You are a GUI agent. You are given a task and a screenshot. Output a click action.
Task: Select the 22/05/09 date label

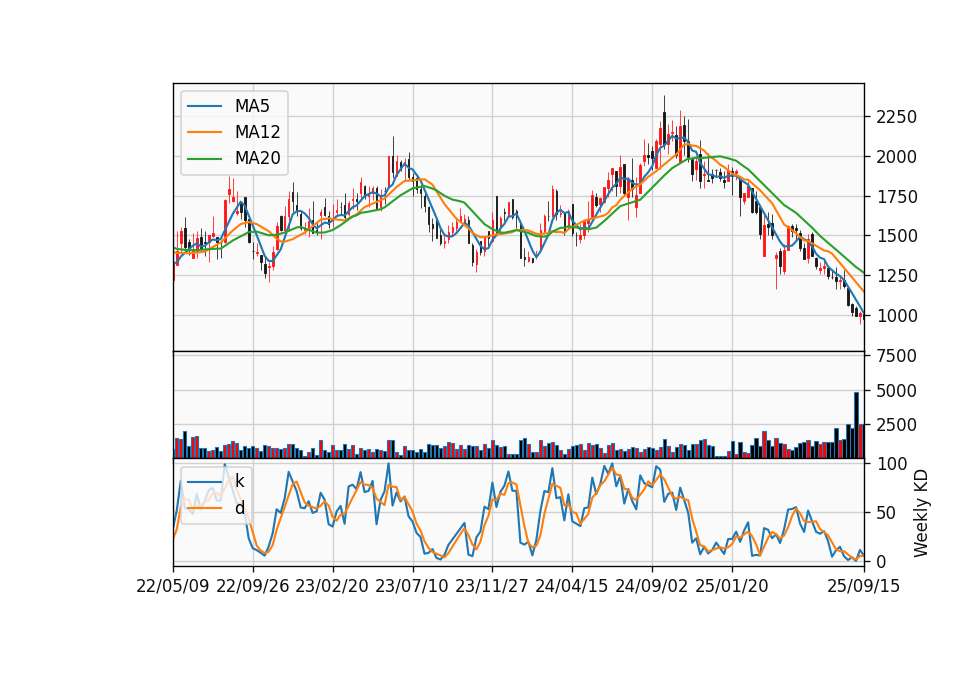[x=173, y=586]
